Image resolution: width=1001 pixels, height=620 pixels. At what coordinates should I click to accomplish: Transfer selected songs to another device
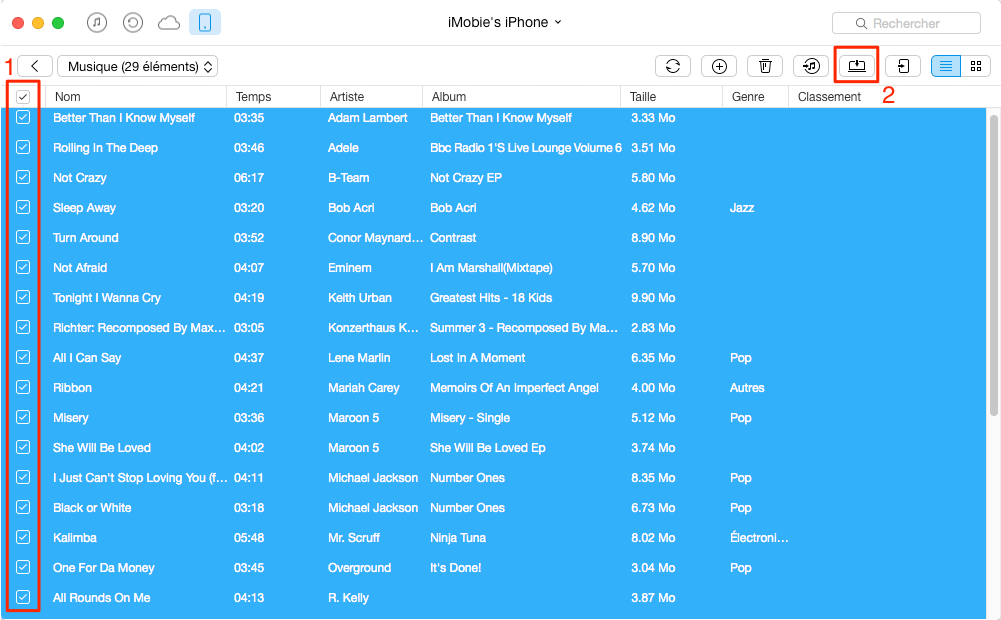click(x=903, y=66)
